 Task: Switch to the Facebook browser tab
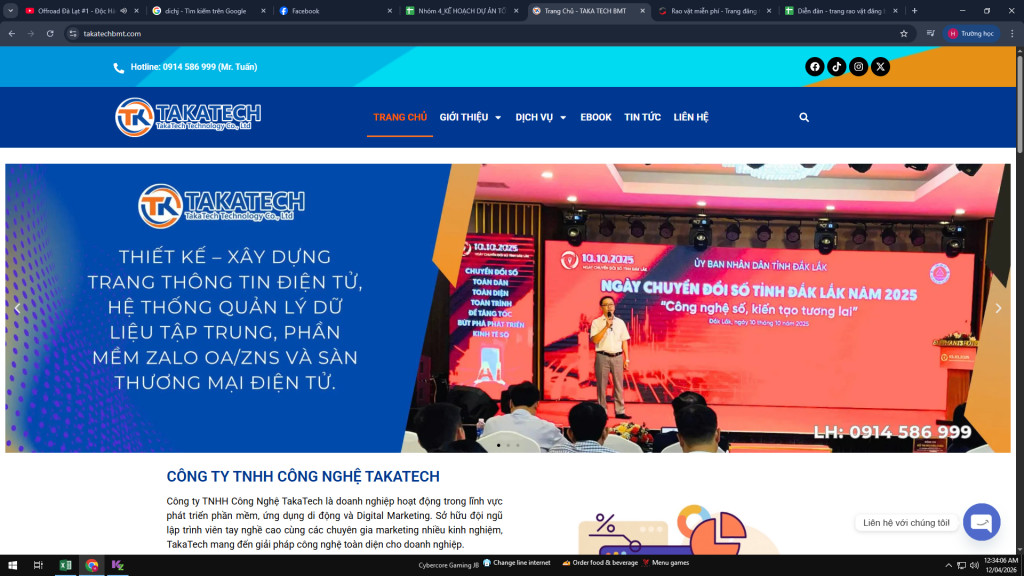(330, 11)
